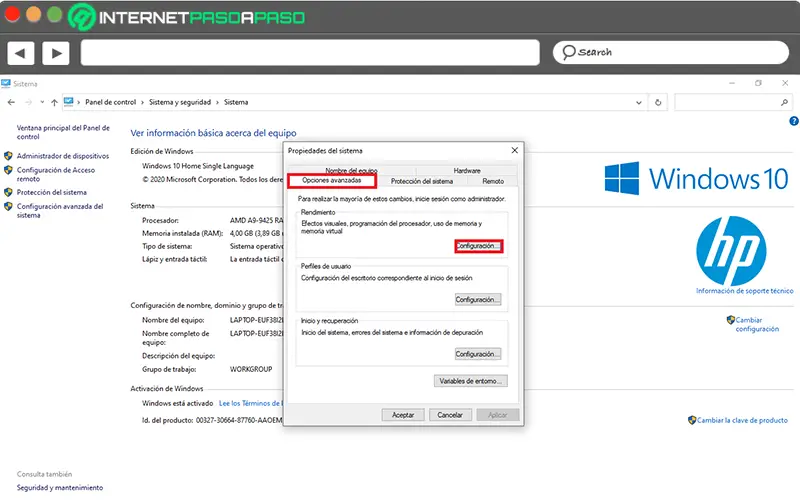Open Perfiles de usuario Configuración button
The width and height of the screenshot is (800, 500).
click(478, 299)
